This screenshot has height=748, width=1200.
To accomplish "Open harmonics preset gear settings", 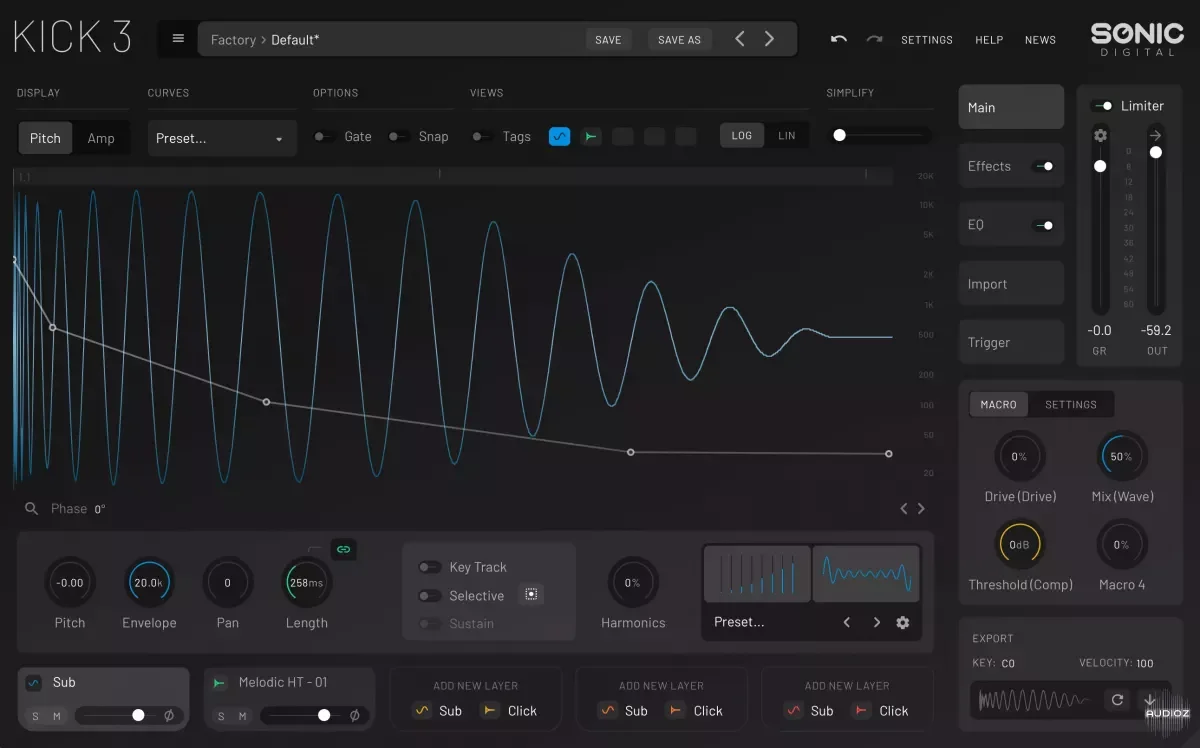I will 903,622.
